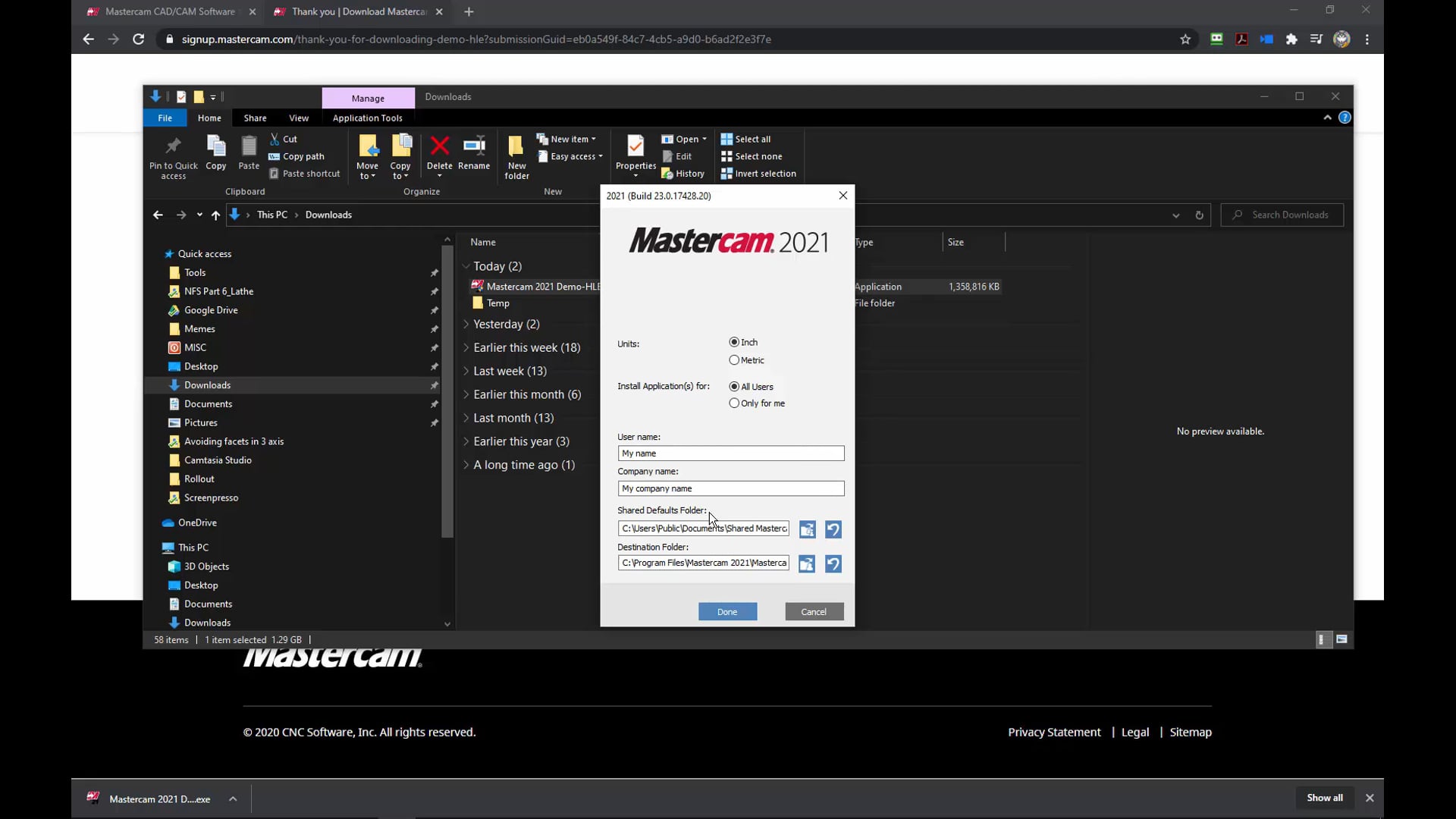Screen dimensions: 1456x819
Task: Click Show all downloads button
Action: click(1324, 798)
